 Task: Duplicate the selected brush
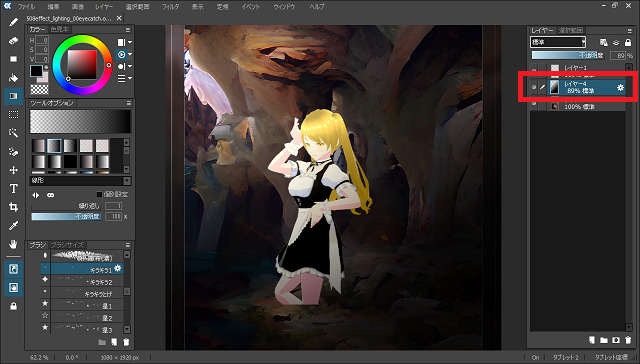point(114,342)
